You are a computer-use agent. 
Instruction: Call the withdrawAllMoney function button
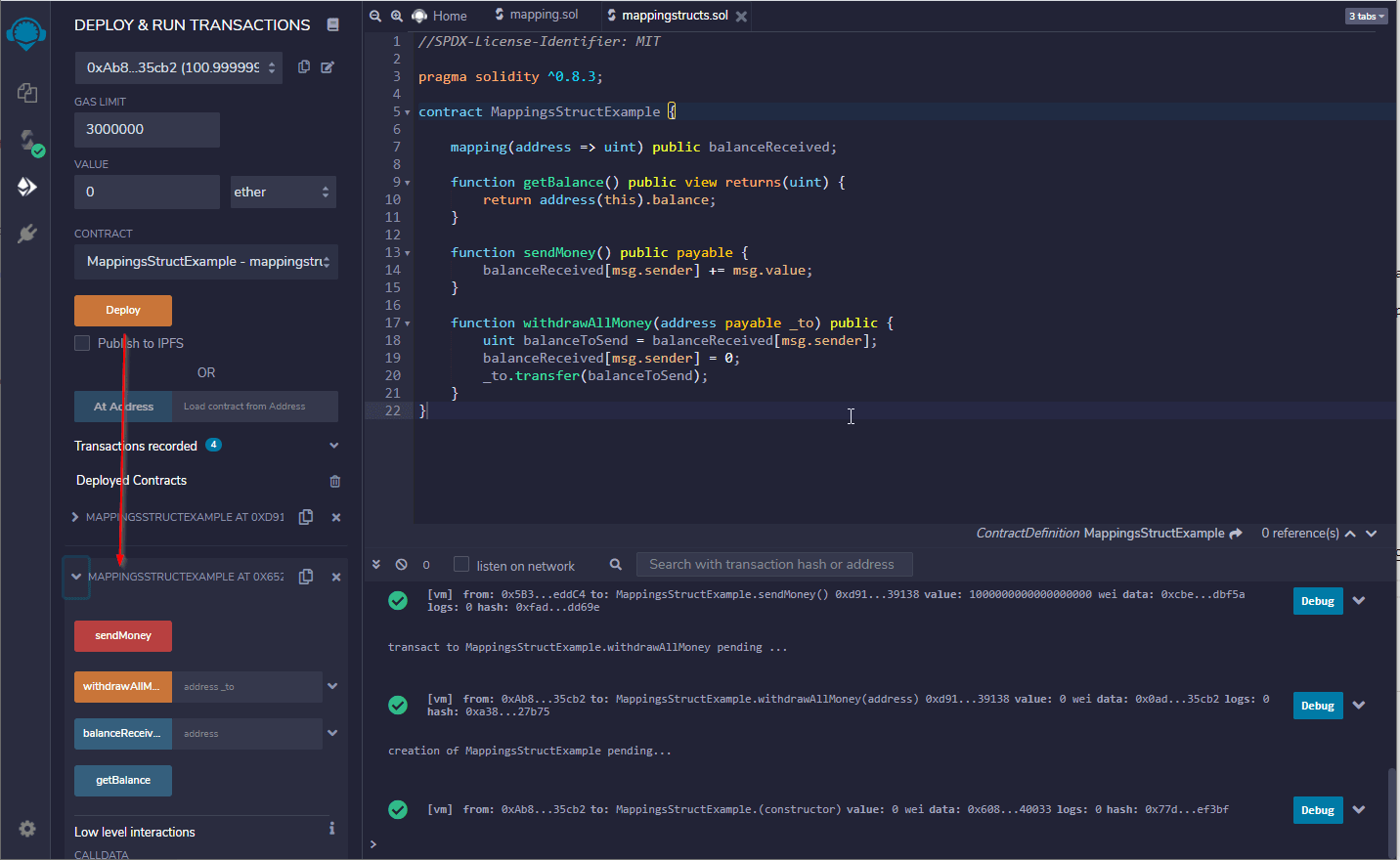coord(123,687)
